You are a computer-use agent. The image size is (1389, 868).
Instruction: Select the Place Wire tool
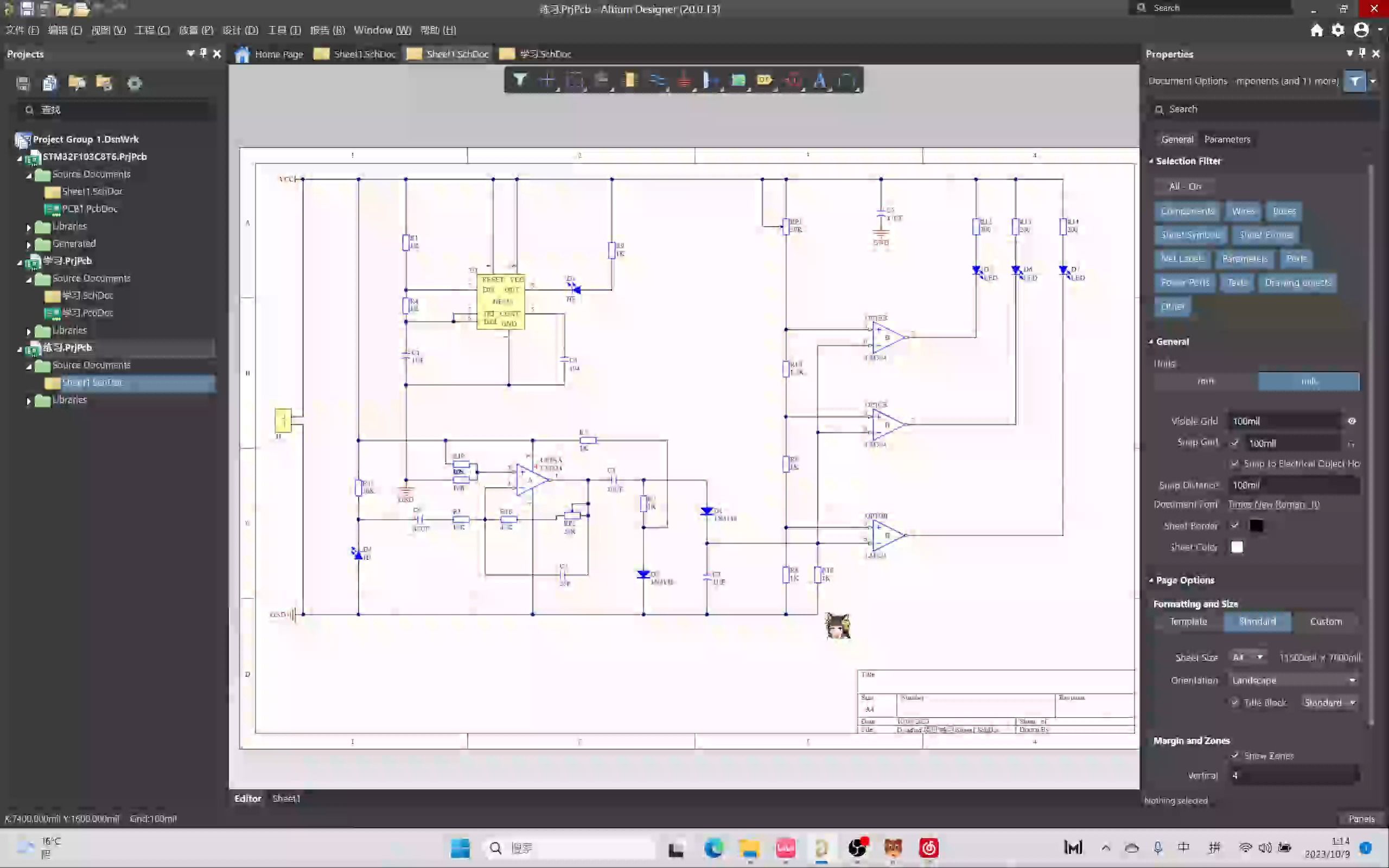(x=657, y=80)
